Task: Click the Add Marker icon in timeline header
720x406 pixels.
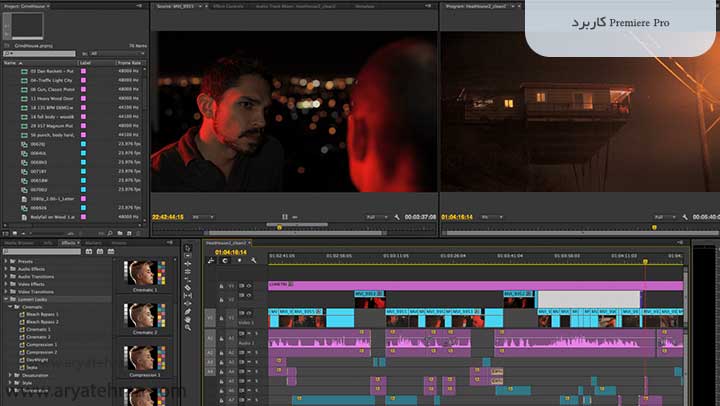Action: click(x=239, y=260)
